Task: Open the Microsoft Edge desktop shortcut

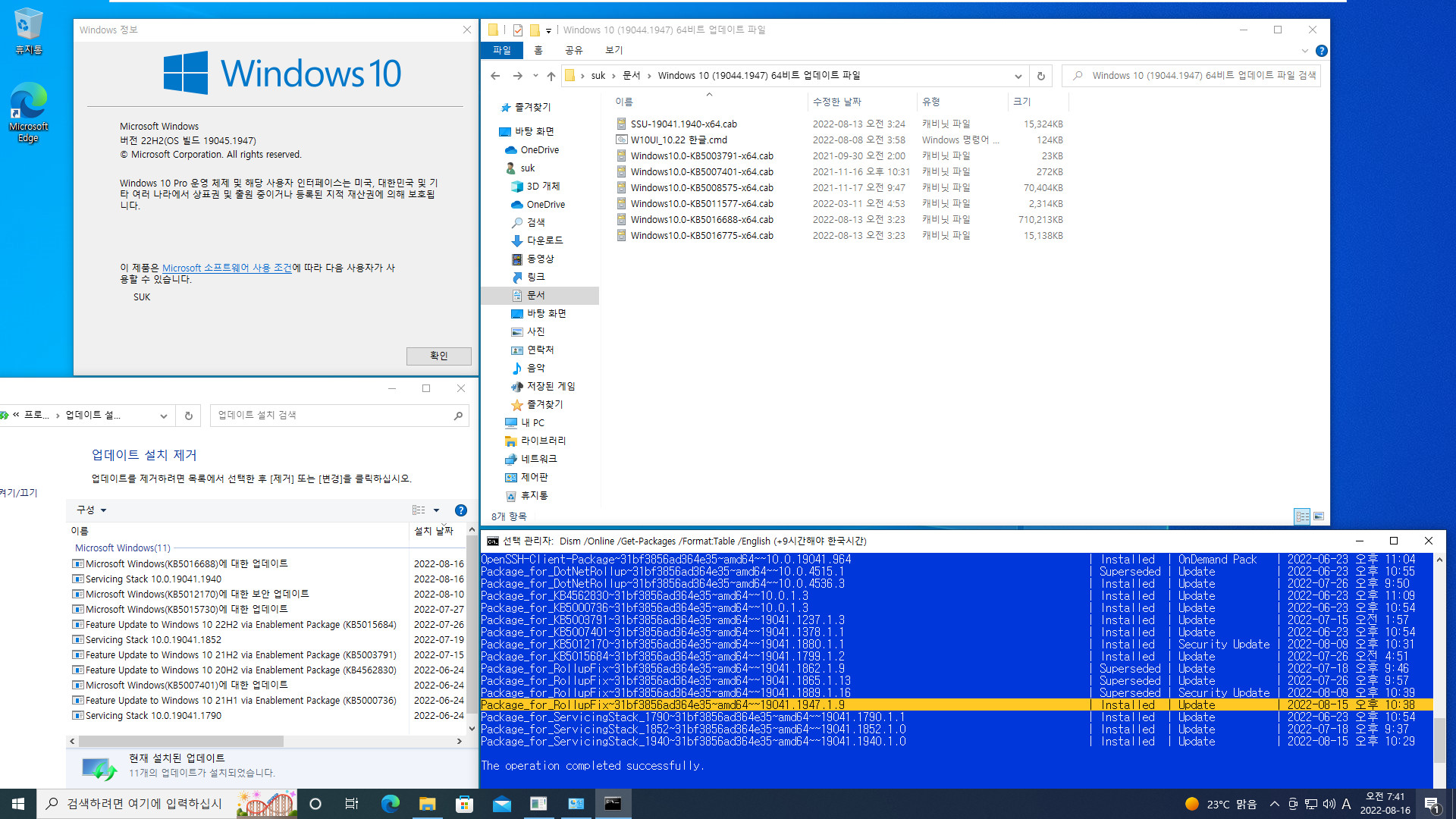Action: pyautogui.click(x=28, y=112)
